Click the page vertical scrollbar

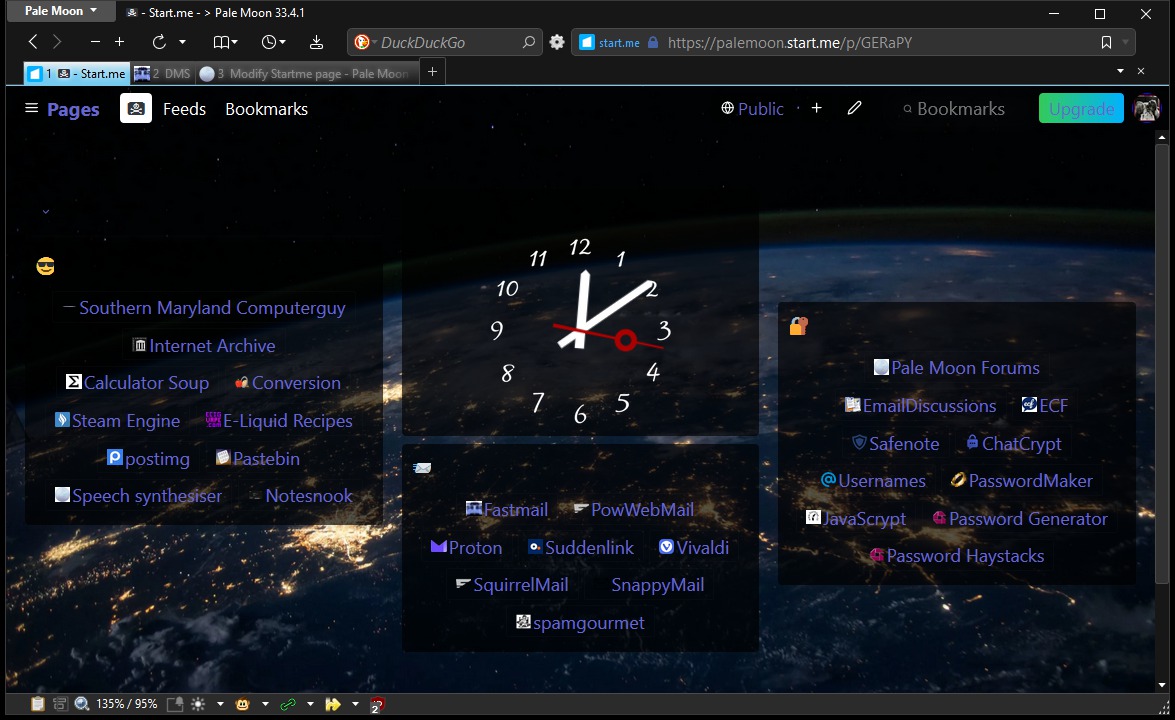[x=1162, y=363]
